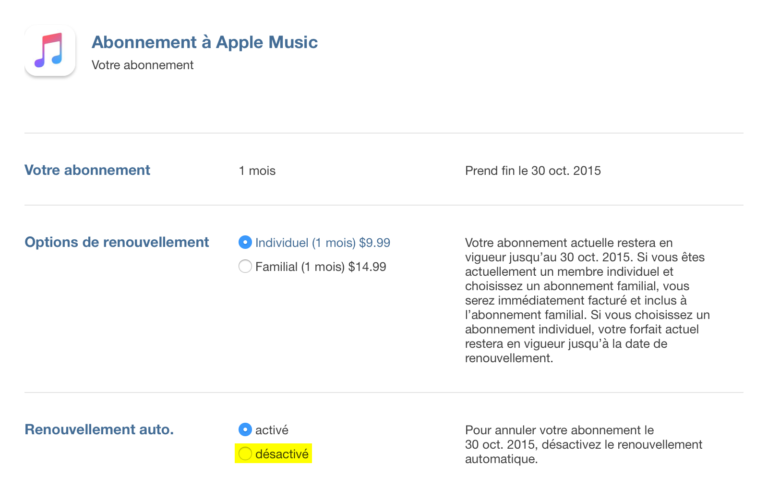
Task: Select the Familial plan radio button
Action: click(x=245, y=267)
